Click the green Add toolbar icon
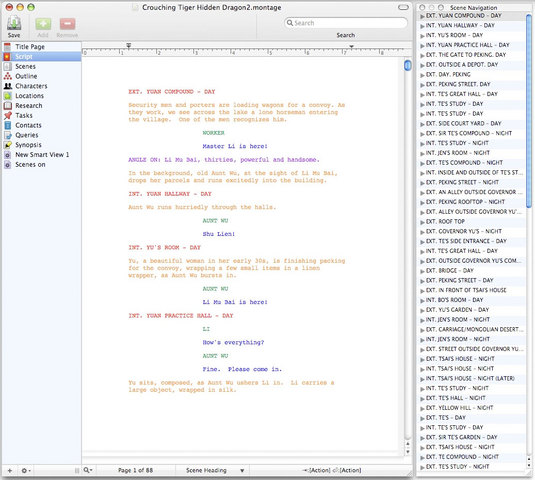 tap(43, 24)
